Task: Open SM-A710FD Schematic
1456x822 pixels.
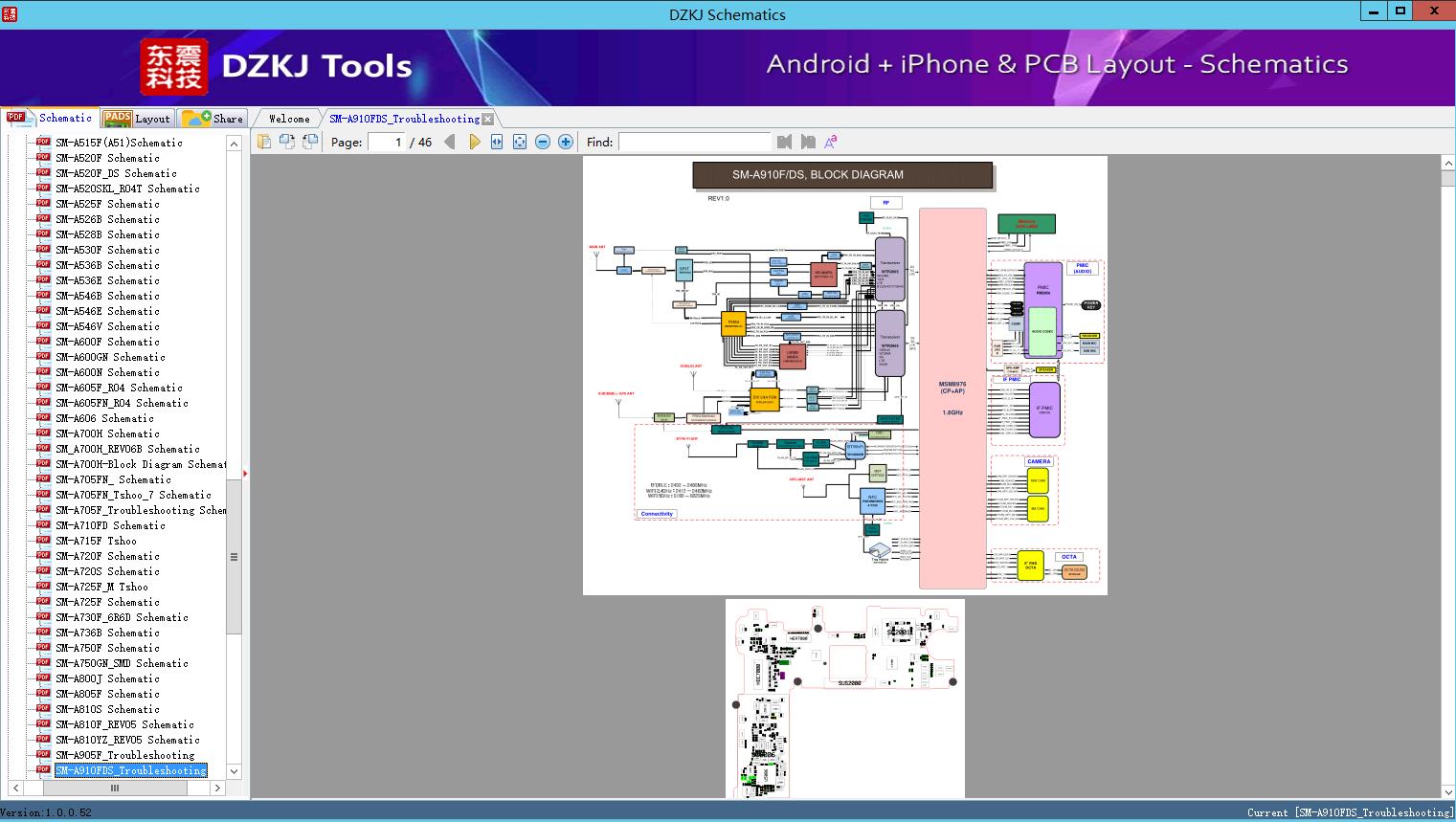Action: tap(110, 525)
